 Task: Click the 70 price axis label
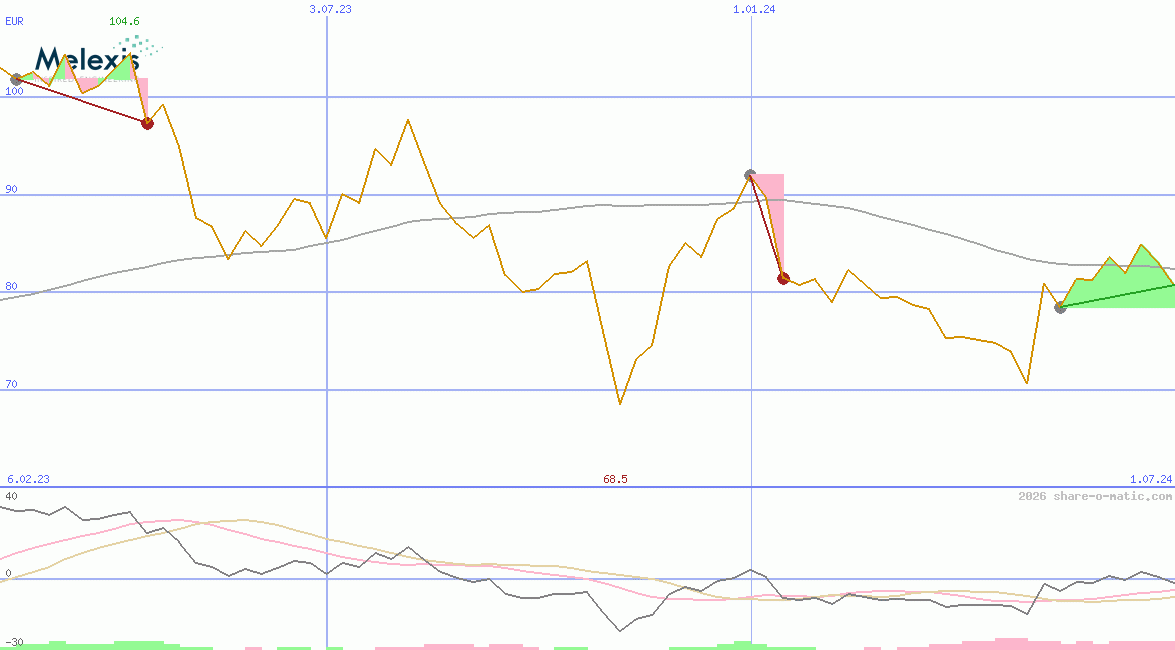coord(11,384)
